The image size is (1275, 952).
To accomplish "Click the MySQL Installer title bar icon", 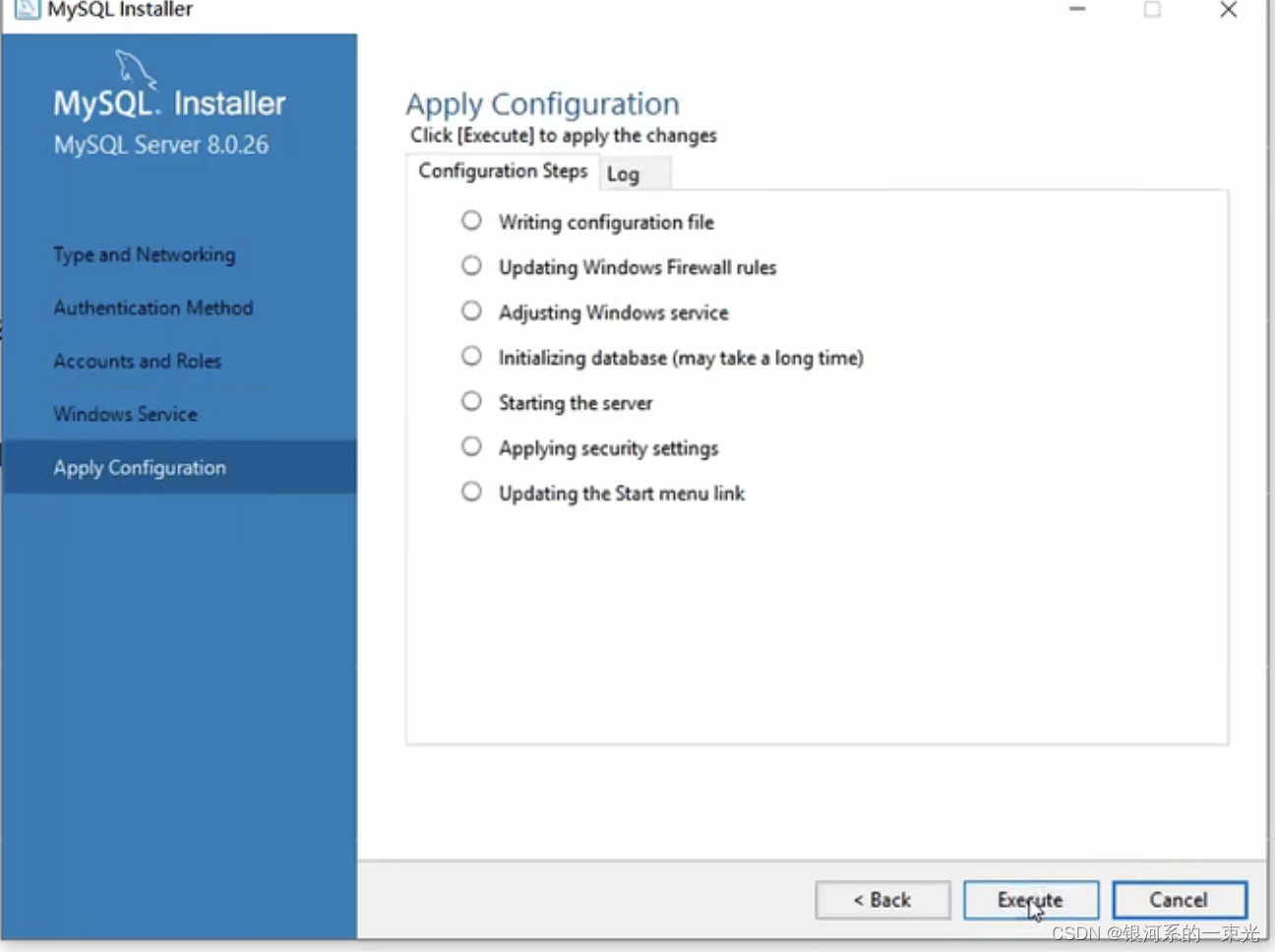I will click(x=27, y=10).
